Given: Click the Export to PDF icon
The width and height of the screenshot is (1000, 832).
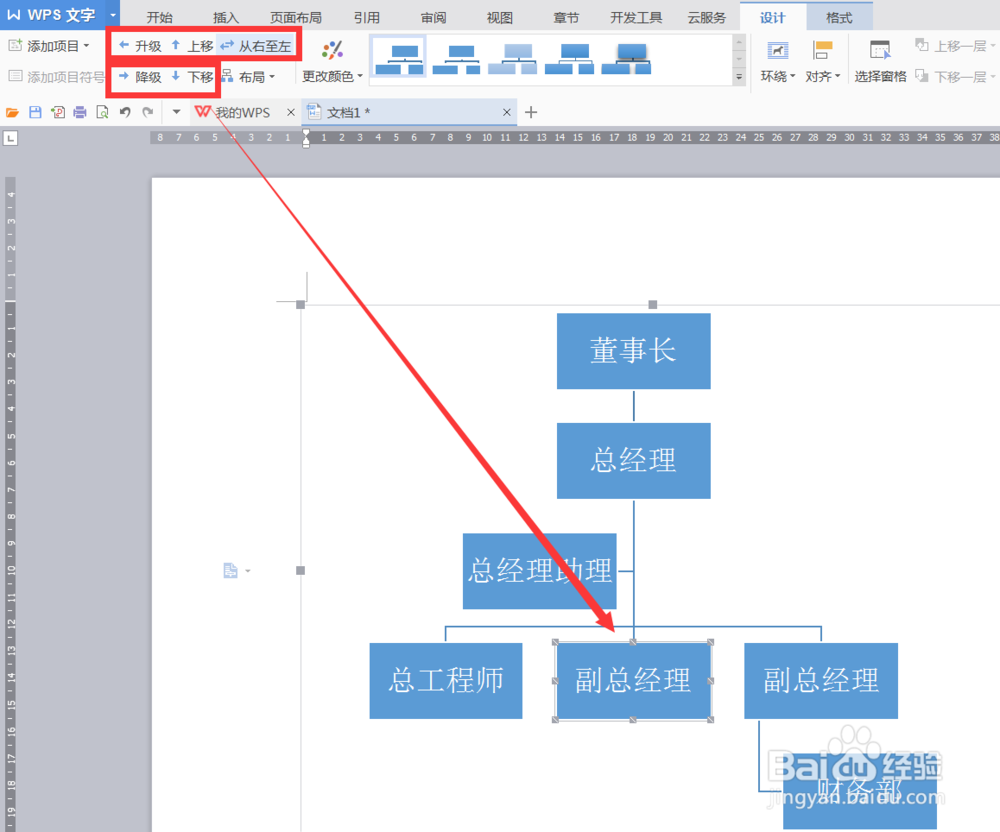Looking at the screenshot, I should pos(58,112).
